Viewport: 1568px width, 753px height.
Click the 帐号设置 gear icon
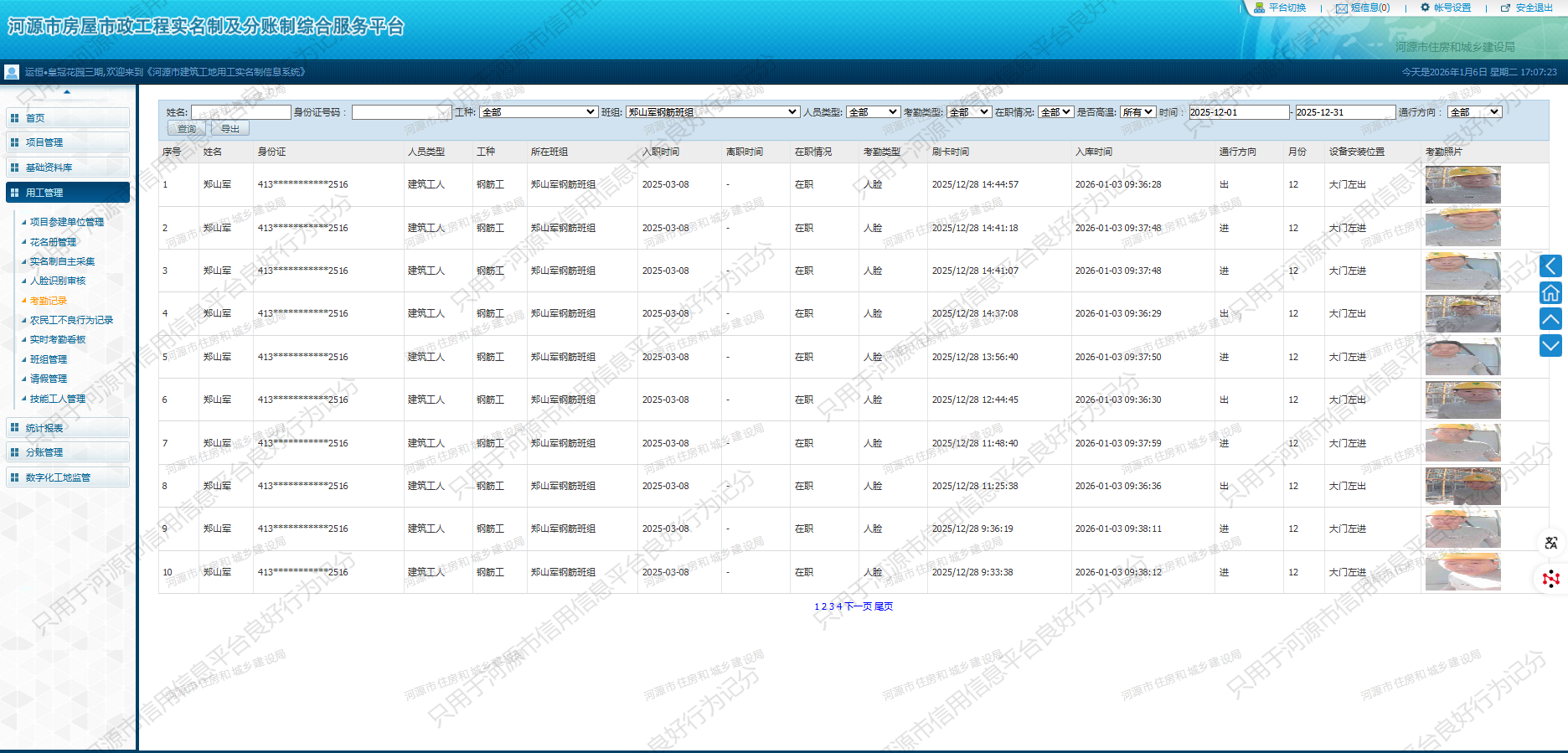pos(1425,8)
